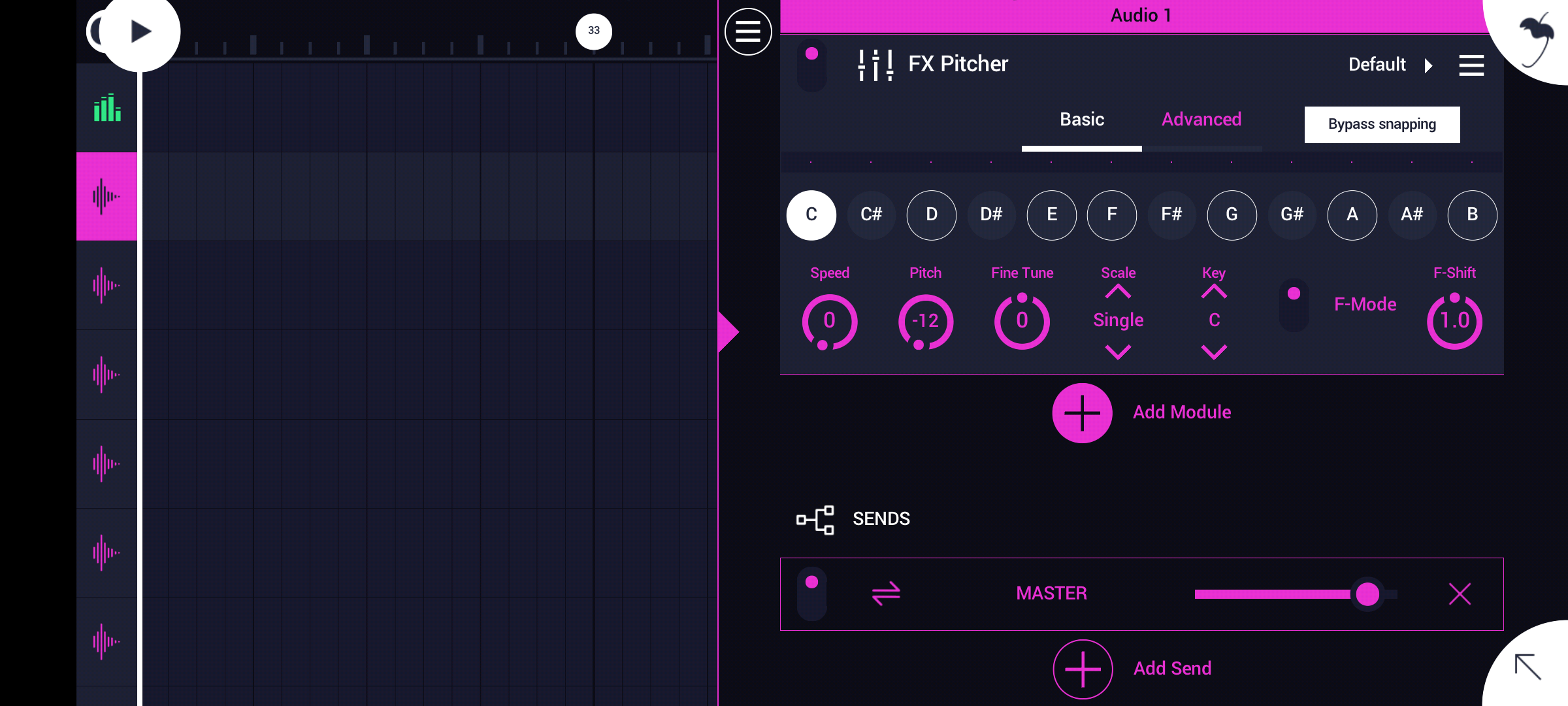Adjust the MASTER send level slider
1568x706 pixels.
[1367, 594]
